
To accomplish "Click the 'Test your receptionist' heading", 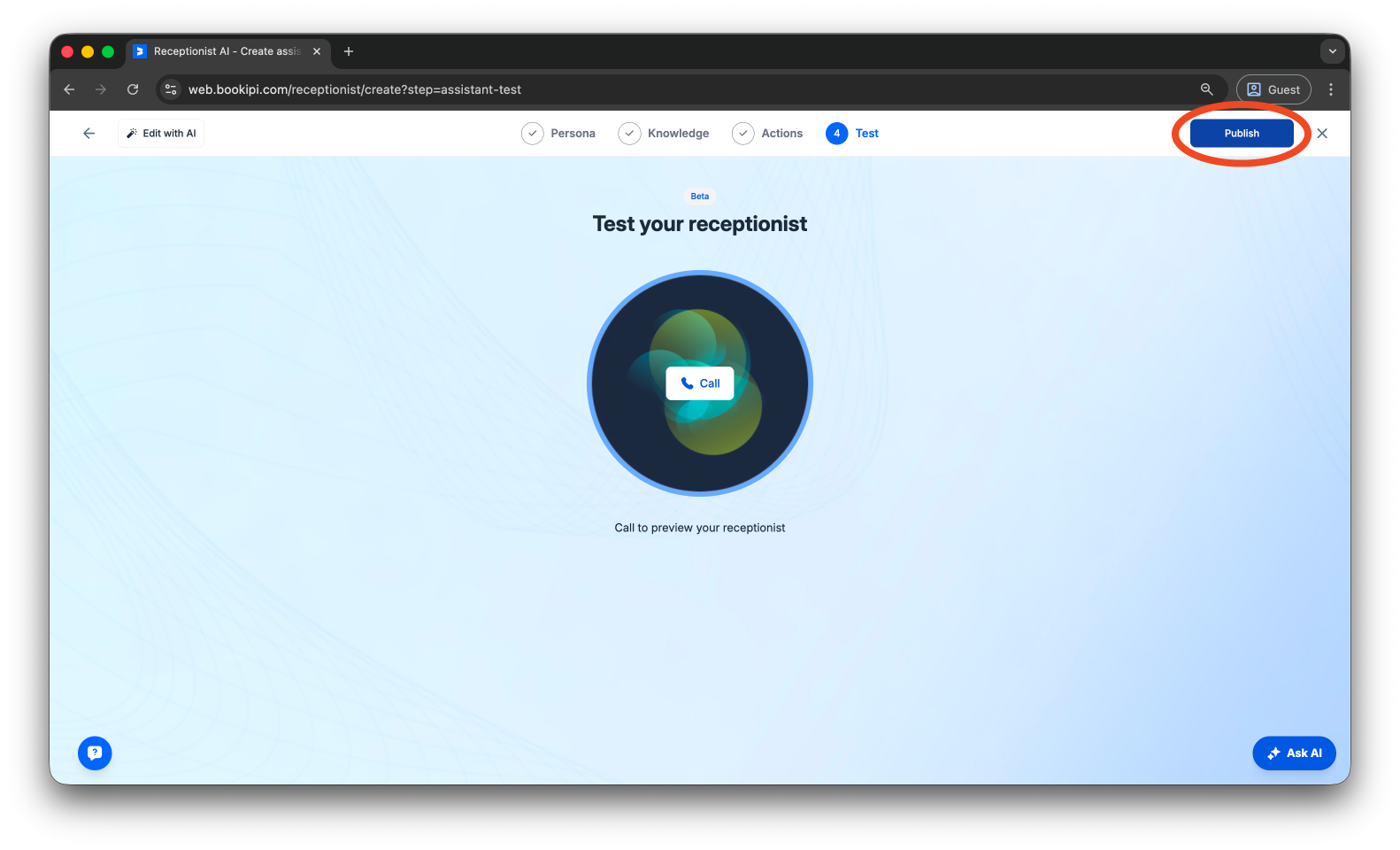I will click(700, 224).
